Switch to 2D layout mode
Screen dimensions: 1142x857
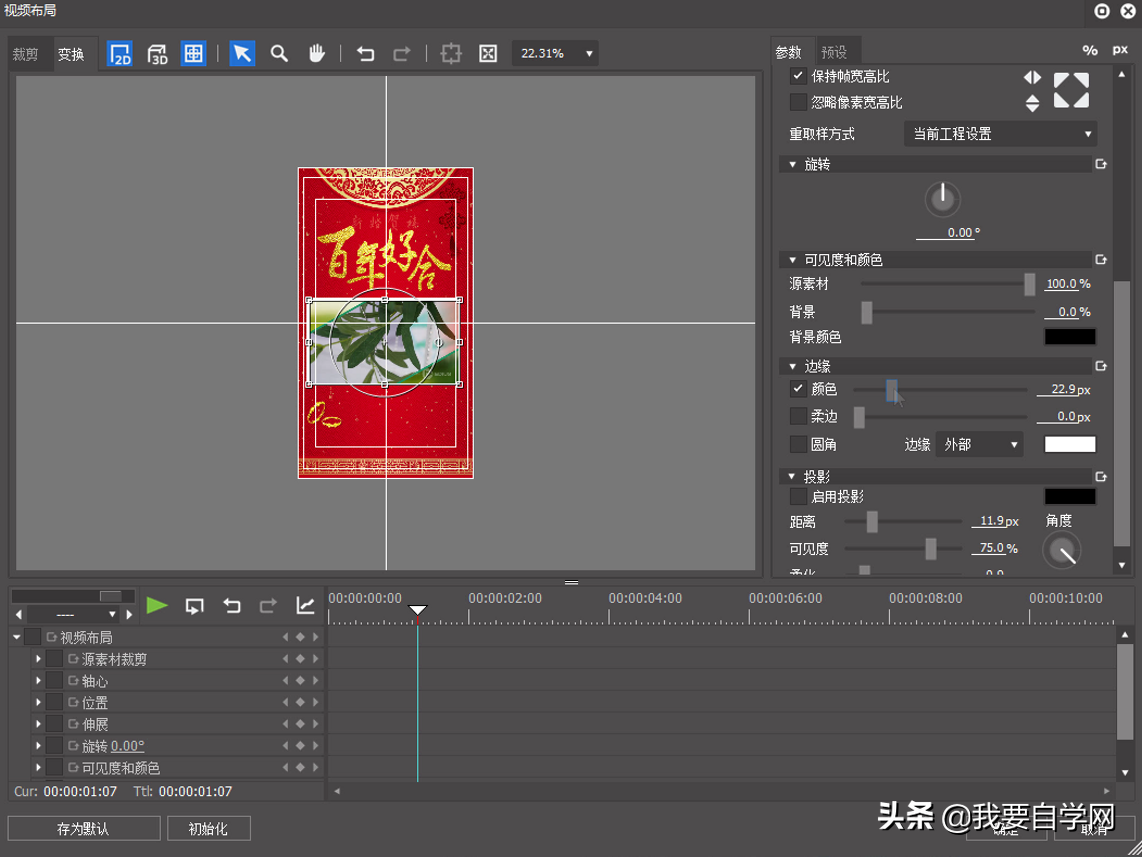(x=119, y=53)
